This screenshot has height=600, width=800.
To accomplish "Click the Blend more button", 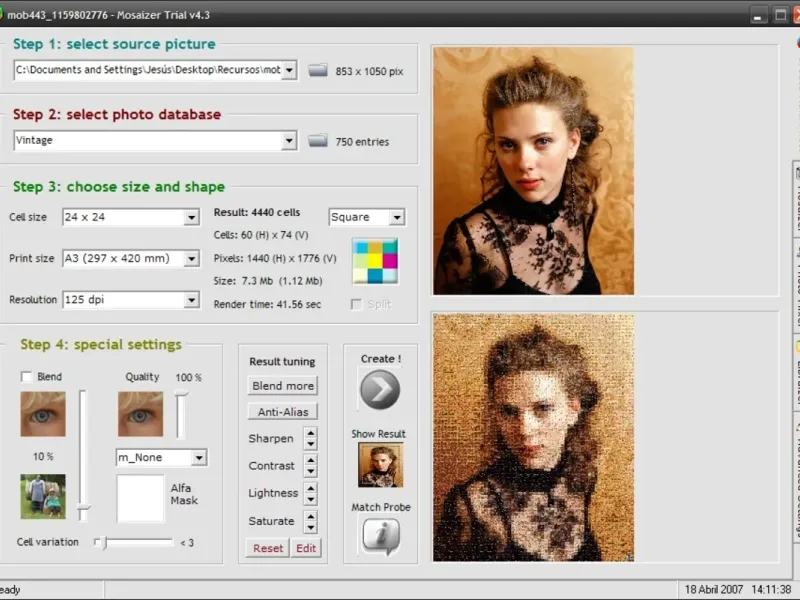I will (x=283, y=386).
